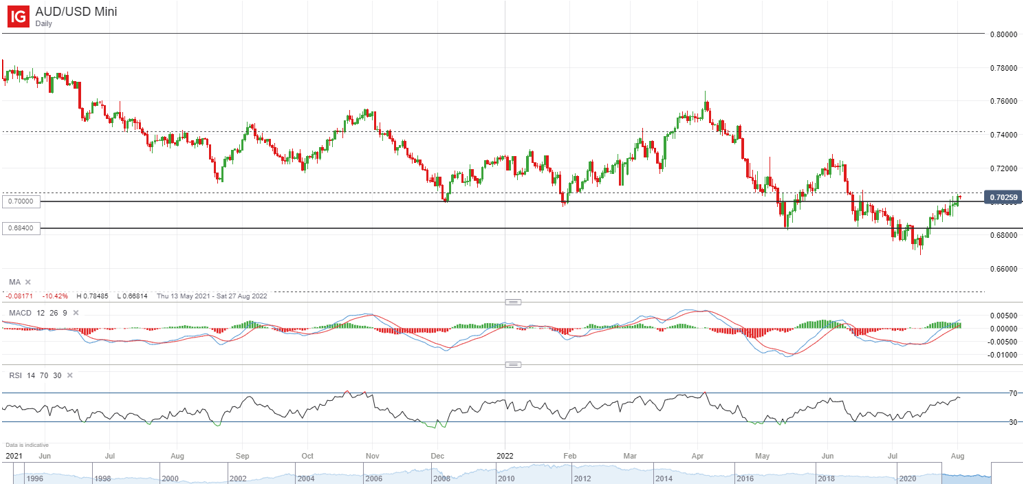Click the 0.78000 price axis label
The width and height of the screenshot is (1023, 491).
pos(1003,68)
